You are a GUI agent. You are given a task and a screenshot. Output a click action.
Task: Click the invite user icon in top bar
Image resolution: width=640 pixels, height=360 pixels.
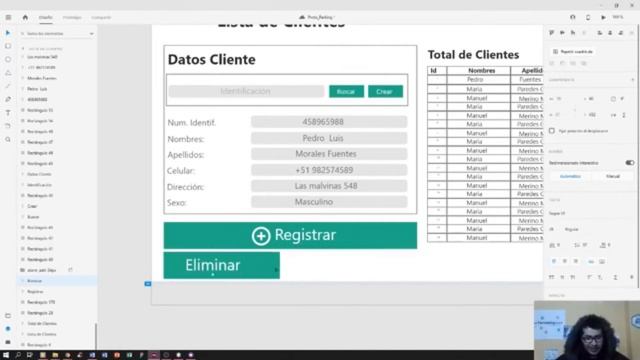[x=573, y=18]
